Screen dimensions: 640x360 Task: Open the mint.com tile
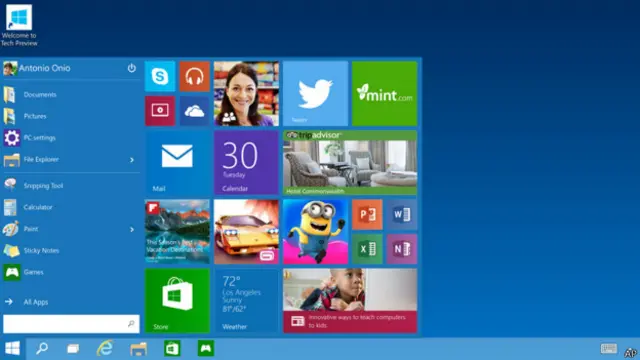click(x=384, y=93)
